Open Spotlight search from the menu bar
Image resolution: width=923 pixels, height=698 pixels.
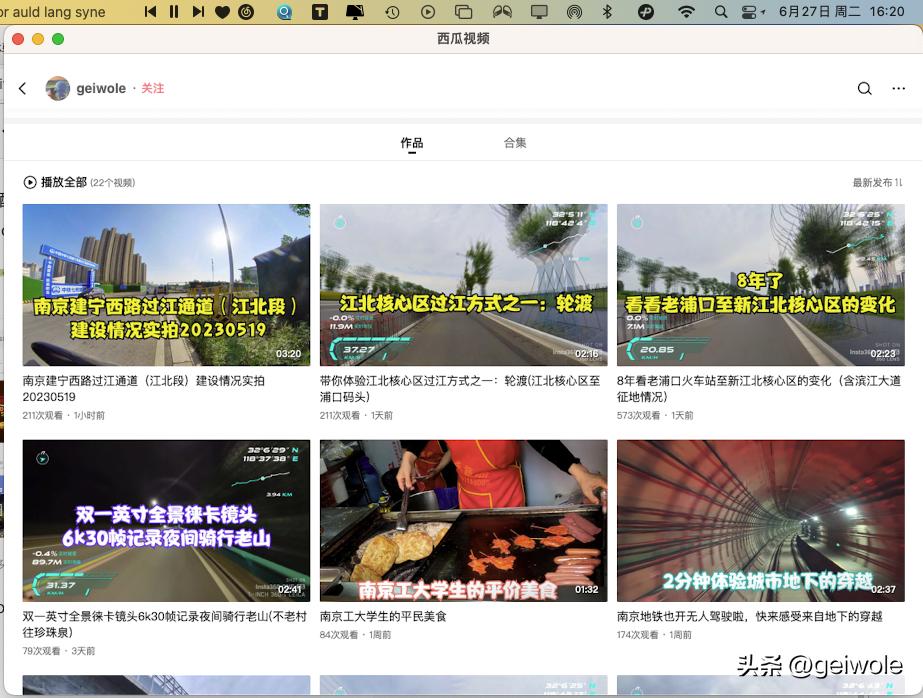(721, 13)
